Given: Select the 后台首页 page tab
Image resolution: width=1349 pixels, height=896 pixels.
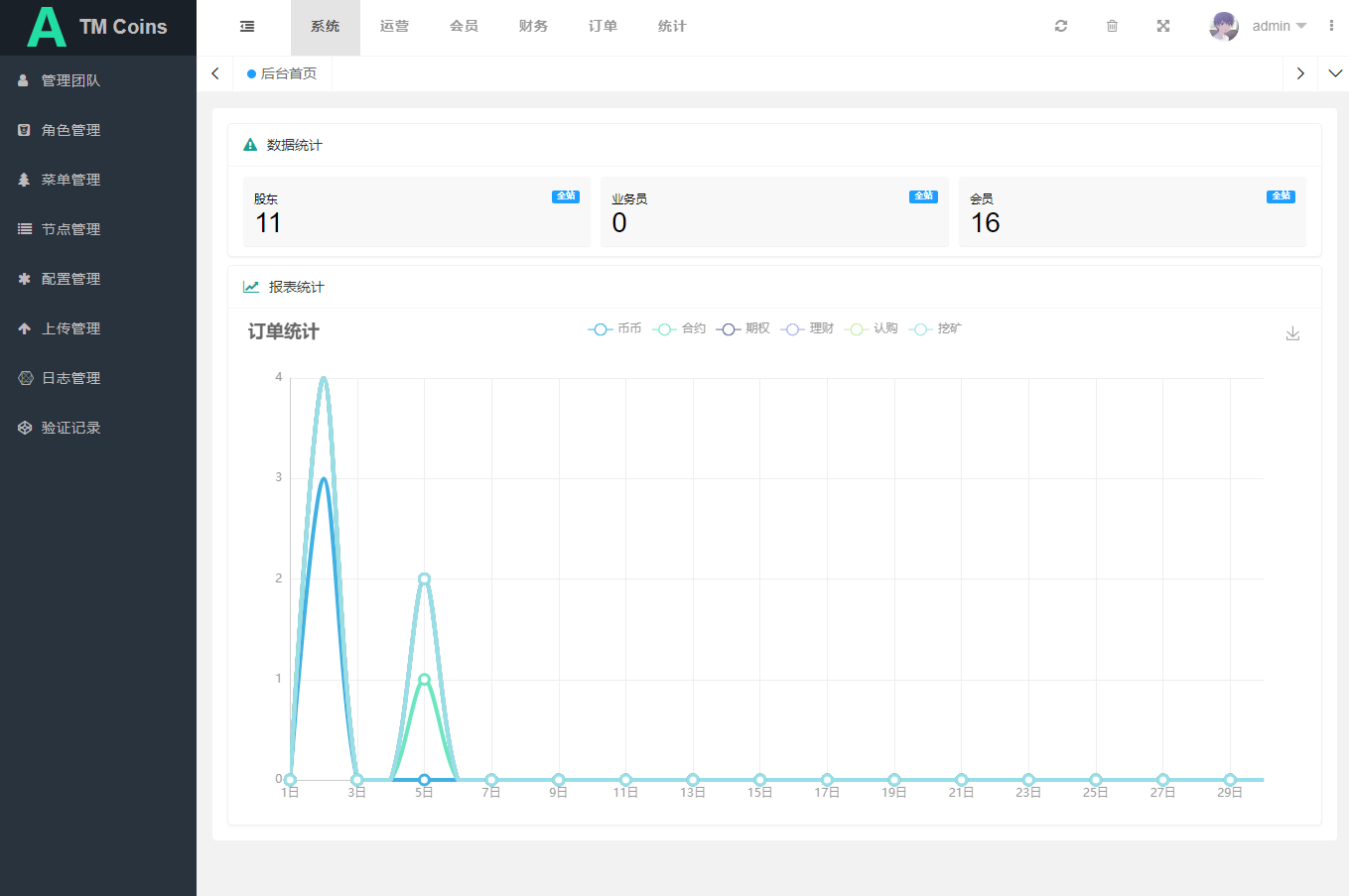Looking at the screenshot, I should click(x=283, y=73).
